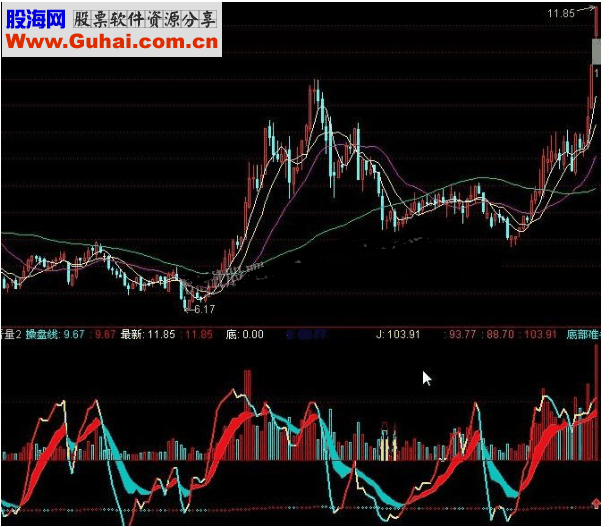609x527 pixels.
Task: Click the red 11.85 value after 最新
Action: 199,334
